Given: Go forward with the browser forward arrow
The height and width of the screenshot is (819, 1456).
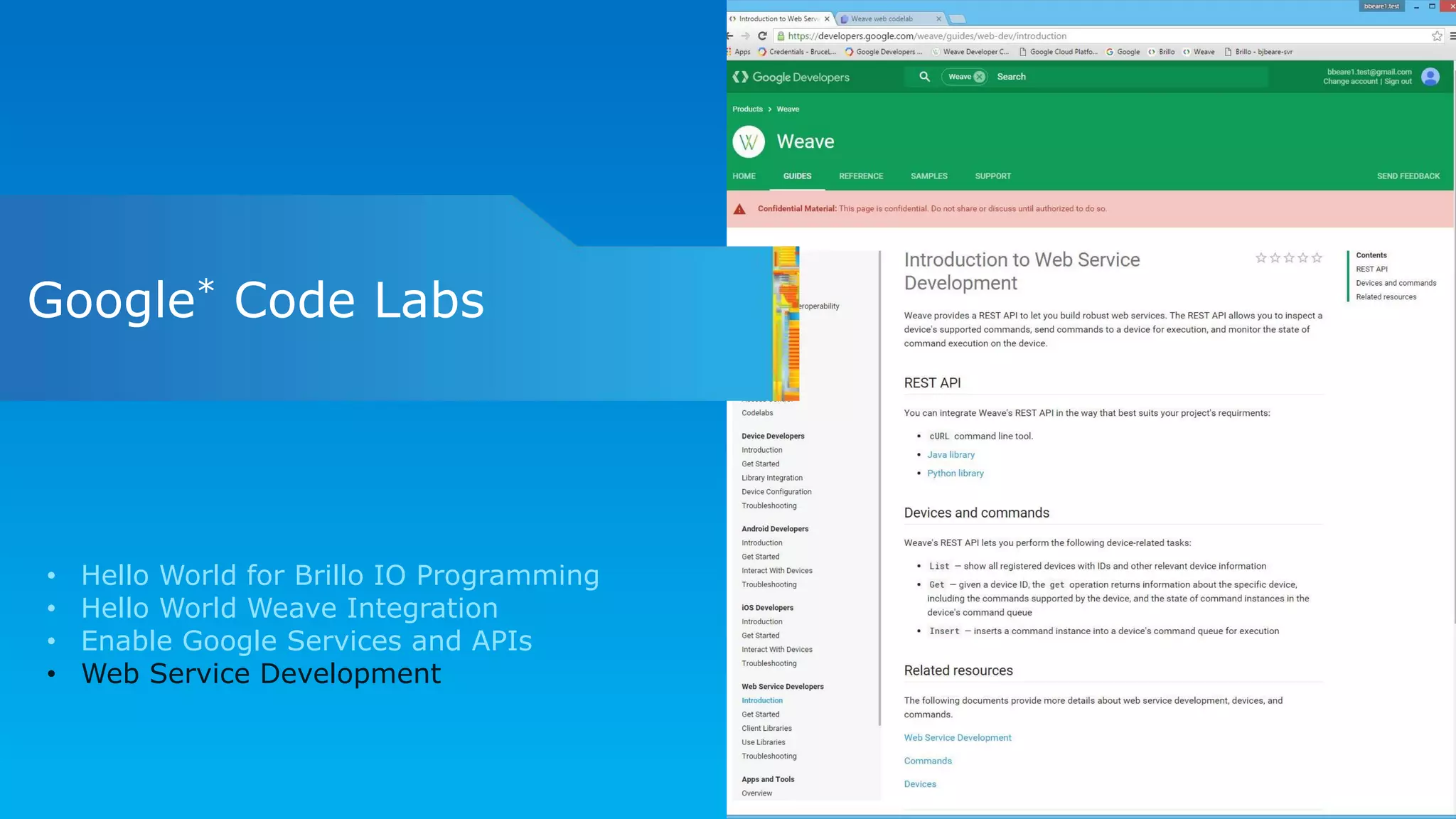Looking at the screenshot, I should (x=745, y=36).
